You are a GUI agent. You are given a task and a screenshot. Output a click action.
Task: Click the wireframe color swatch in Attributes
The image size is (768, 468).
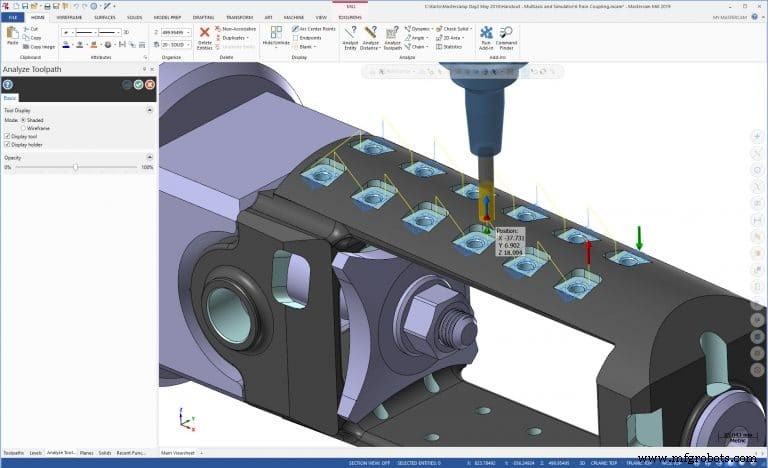(66, 45)
